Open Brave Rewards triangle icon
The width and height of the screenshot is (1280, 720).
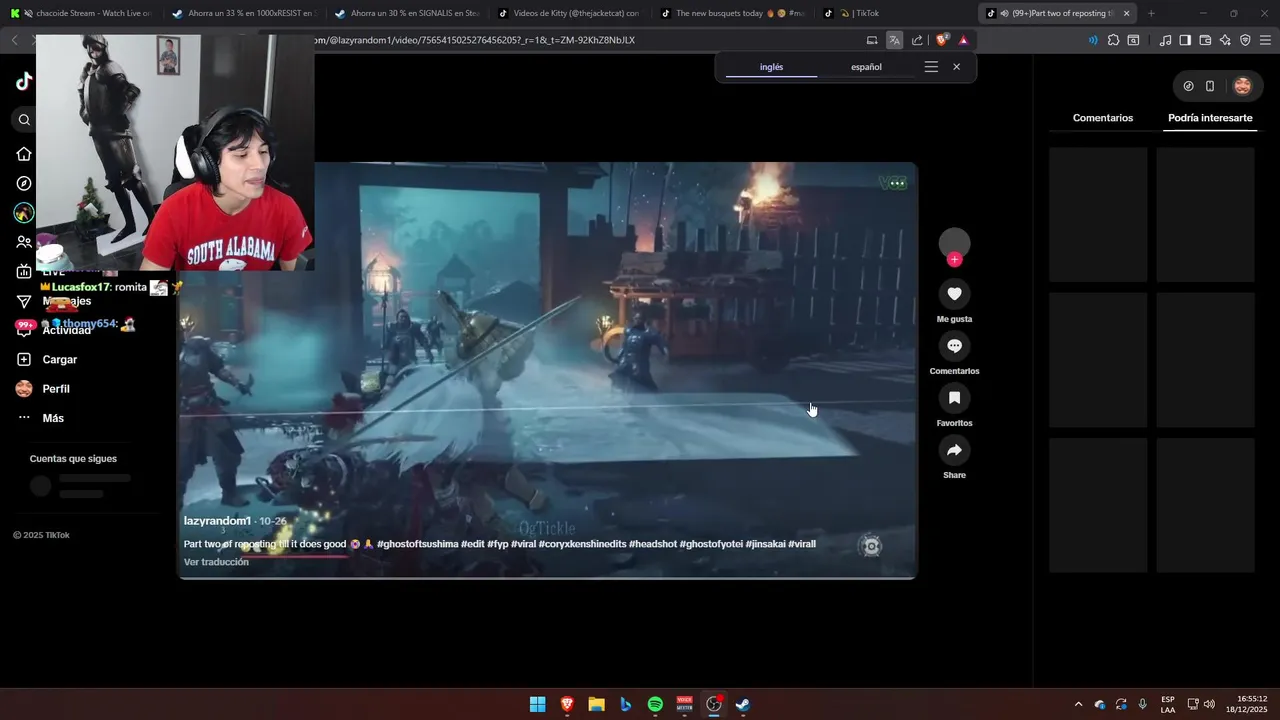[964, 40]
